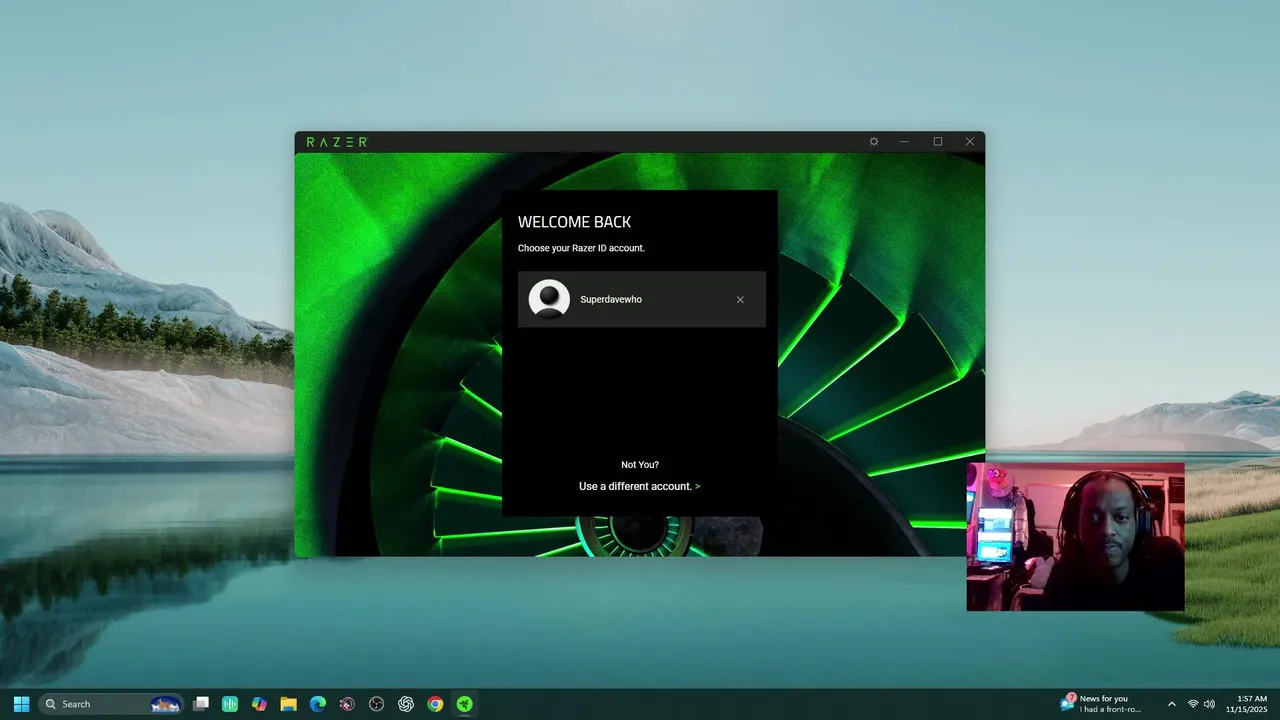Open the Windows Start menu
The image size is (1280, 720).
21,704
